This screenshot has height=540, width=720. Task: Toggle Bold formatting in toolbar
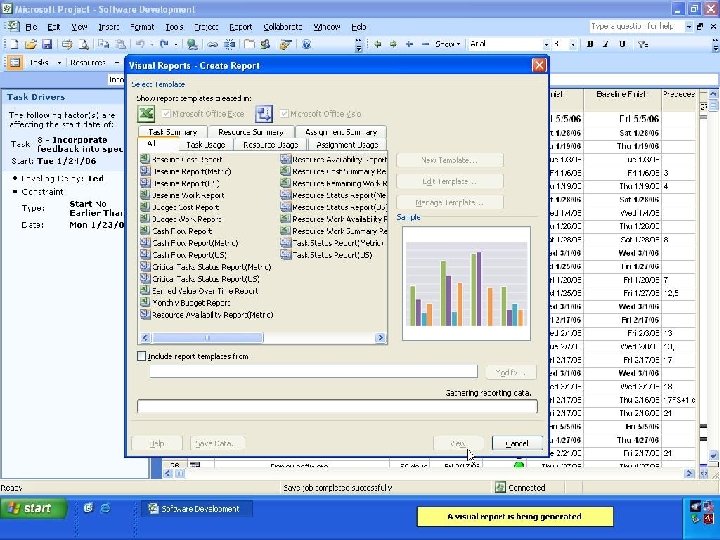point(590,44)
